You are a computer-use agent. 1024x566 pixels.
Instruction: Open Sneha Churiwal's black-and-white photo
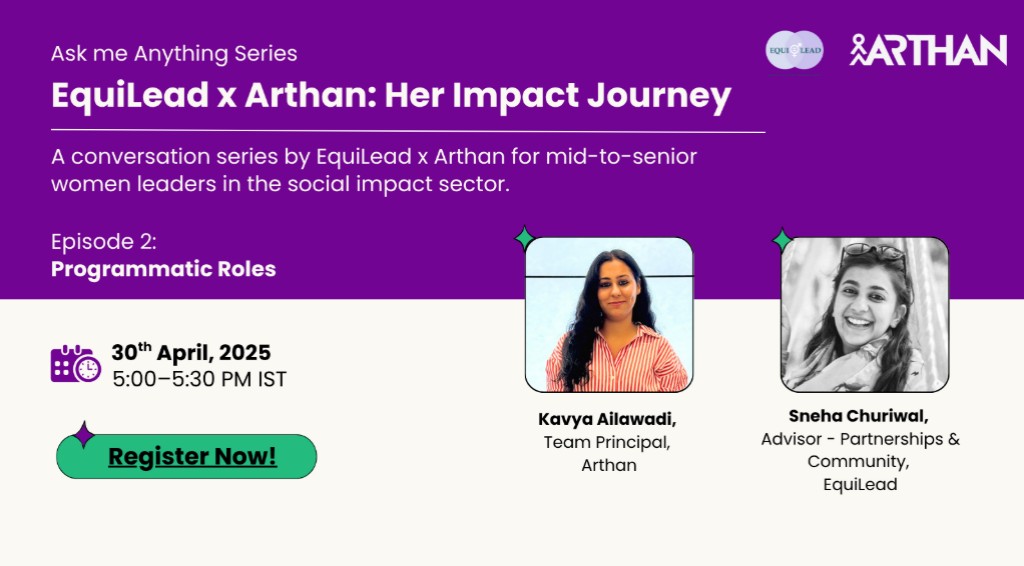point(865,315)
